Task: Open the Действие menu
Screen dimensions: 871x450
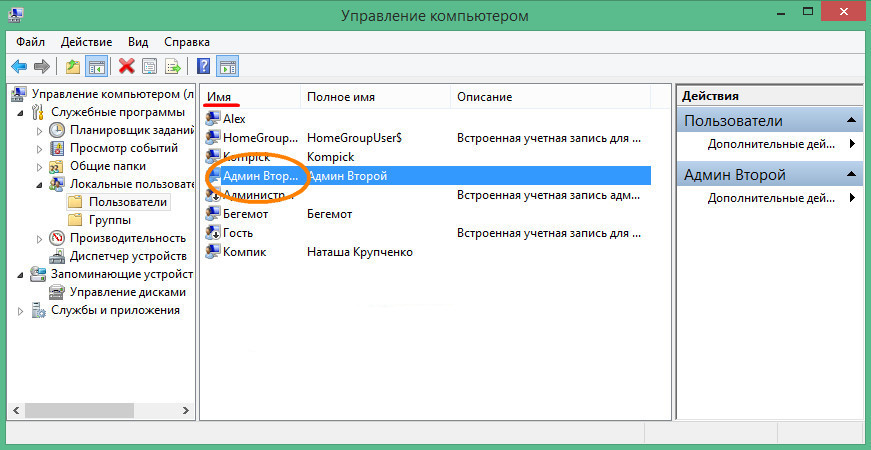Action: [x=87, y=42]
